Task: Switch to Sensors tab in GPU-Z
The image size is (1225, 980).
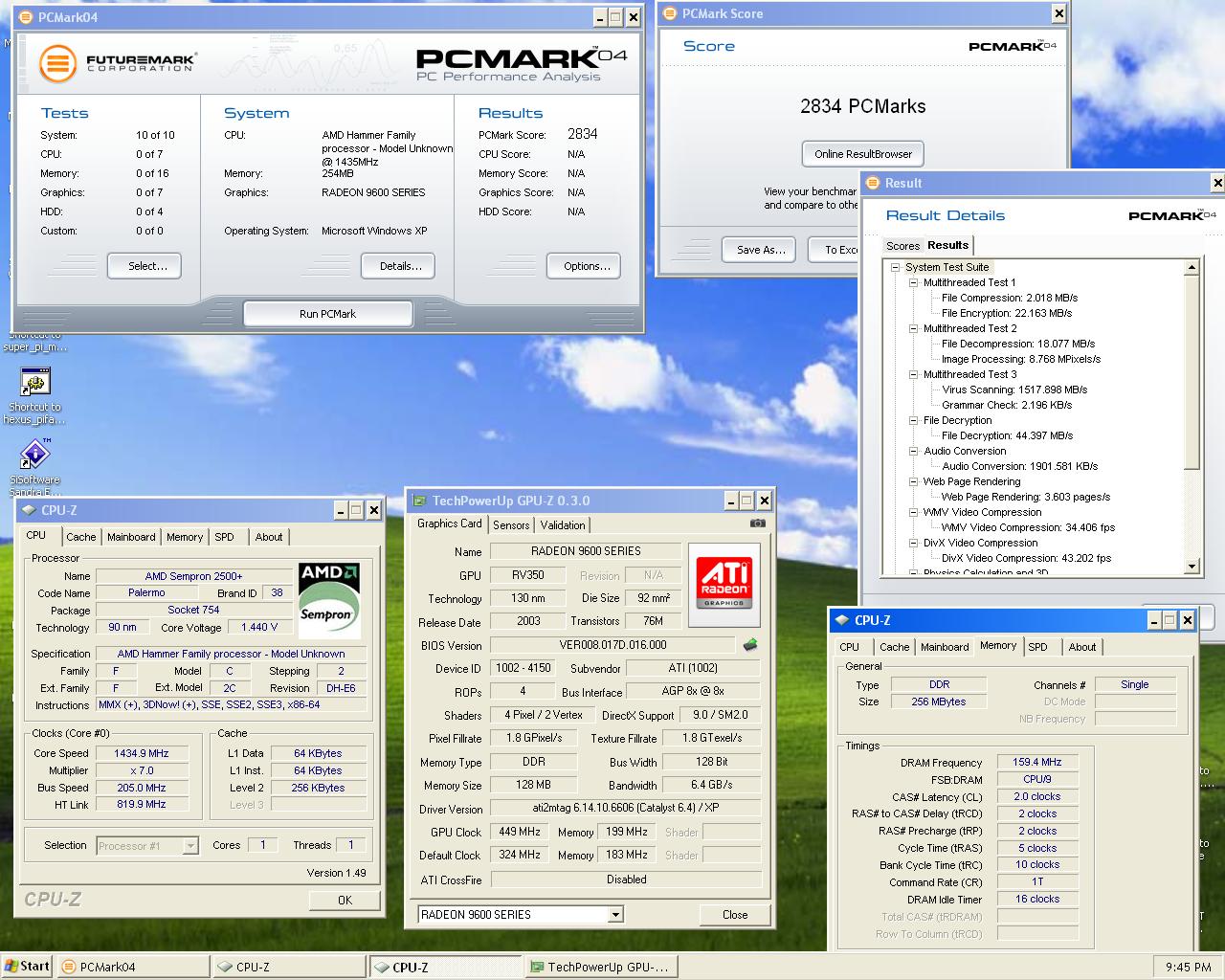Action: pyautogui.click(x=511, y=525)
